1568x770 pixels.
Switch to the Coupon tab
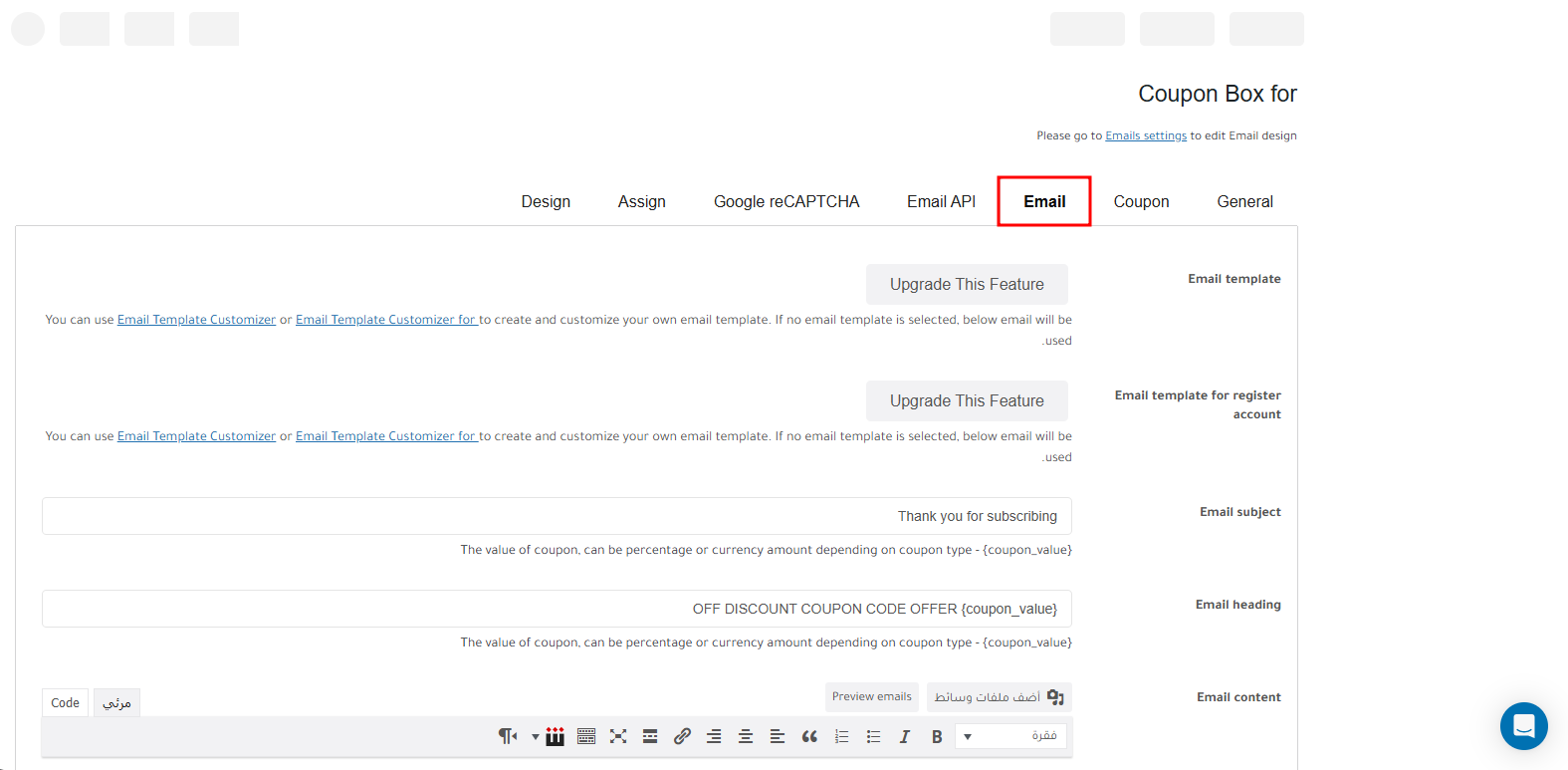(x=1141, y=201)
